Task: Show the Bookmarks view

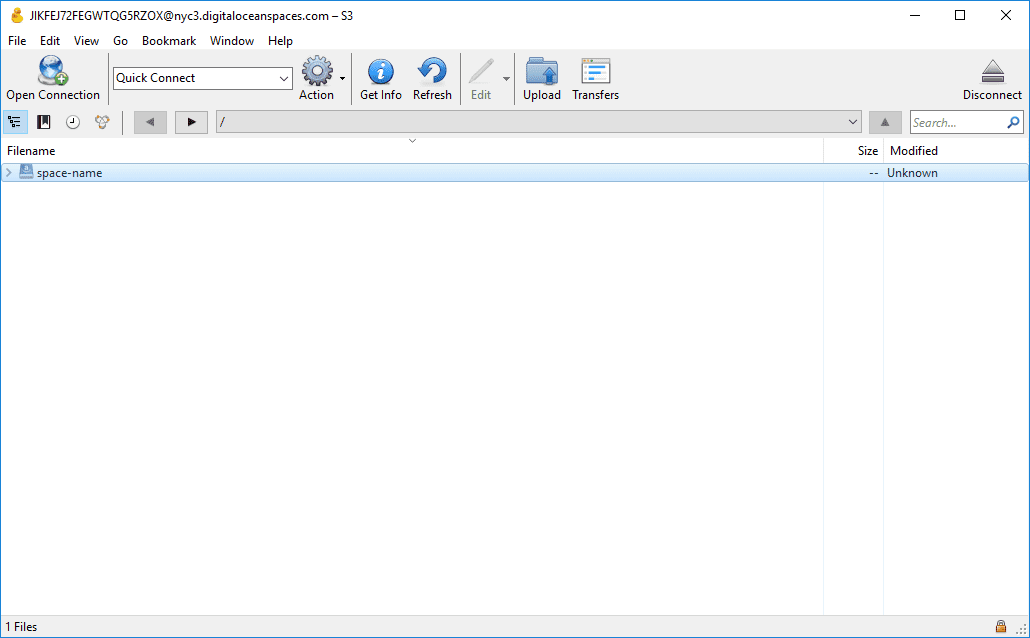Action: [x=44, y=122]
